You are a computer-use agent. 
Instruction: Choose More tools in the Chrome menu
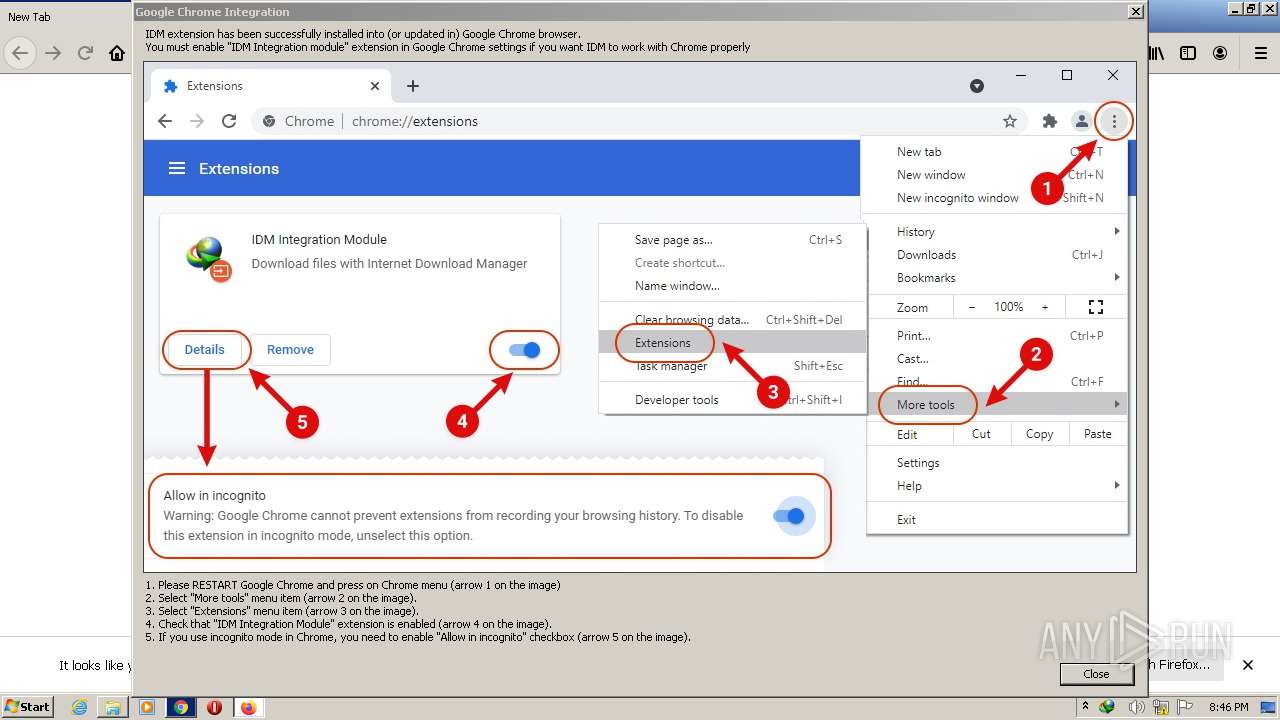point(997,405)
